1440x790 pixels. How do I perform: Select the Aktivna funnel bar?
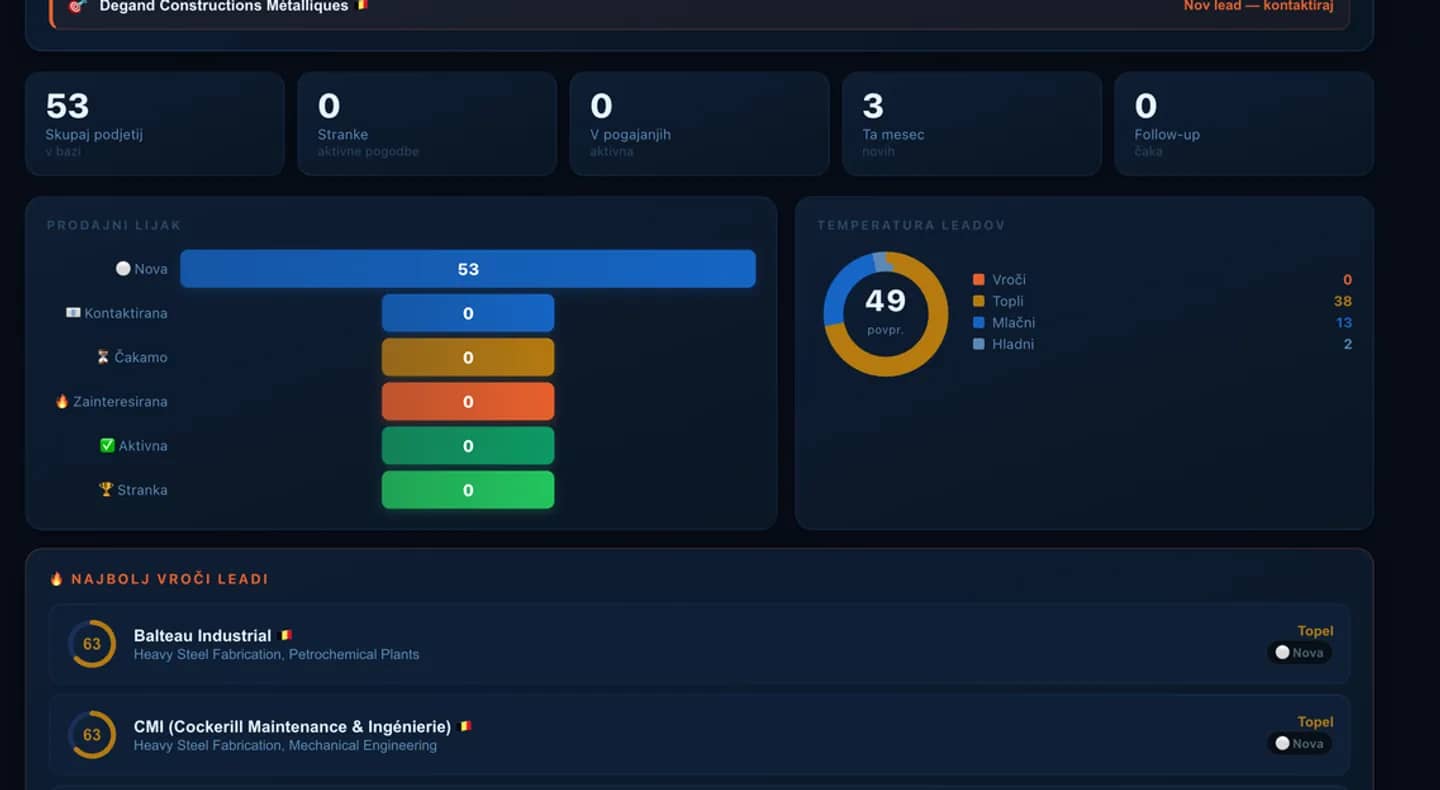(x=468, y=445)
